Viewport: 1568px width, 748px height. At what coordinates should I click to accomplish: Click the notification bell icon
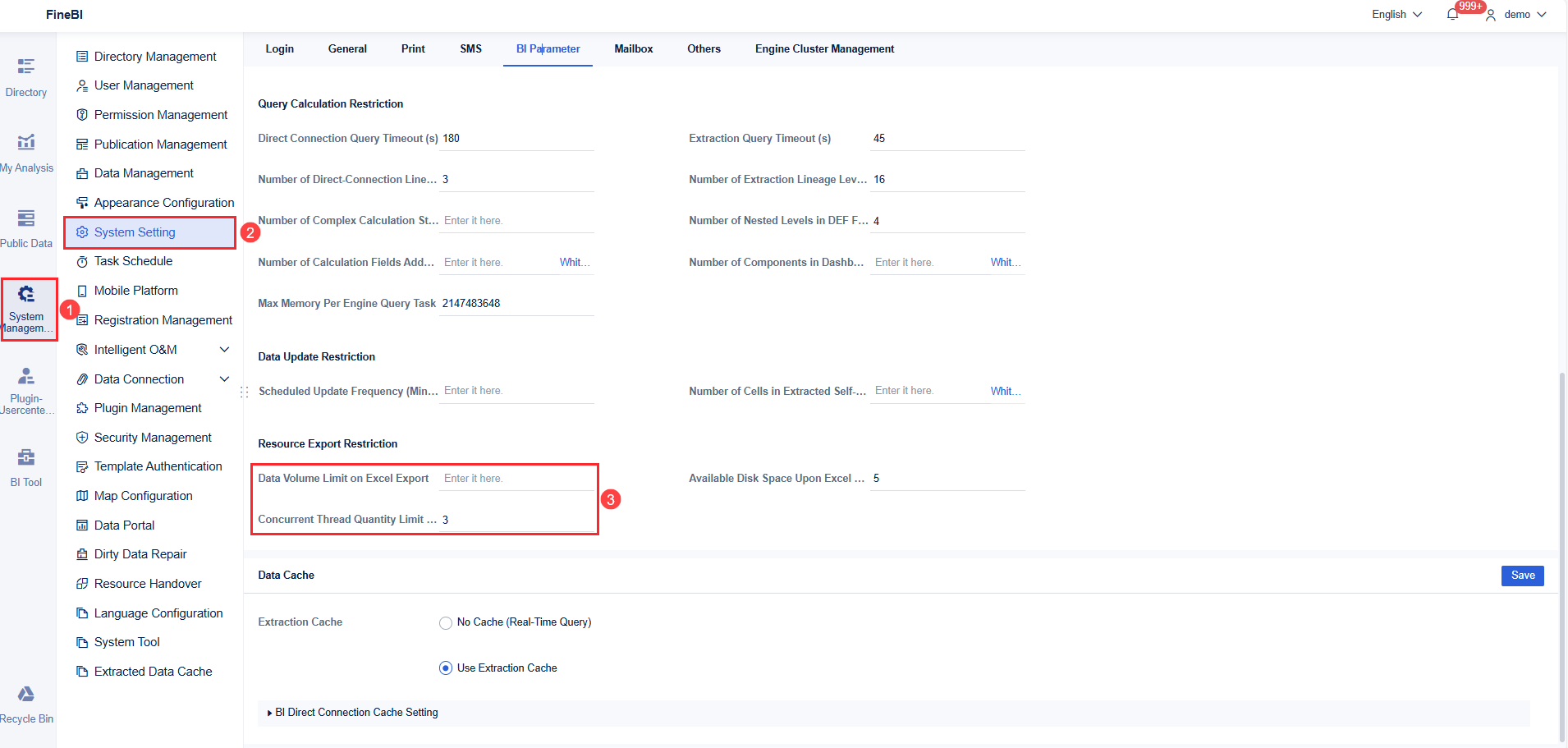(1453, 14)
